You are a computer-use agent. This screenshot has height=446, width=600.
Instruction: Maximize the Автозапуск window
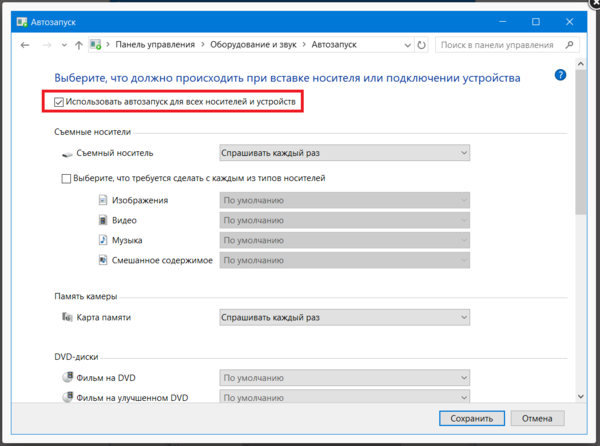click(x=536, y=22)
